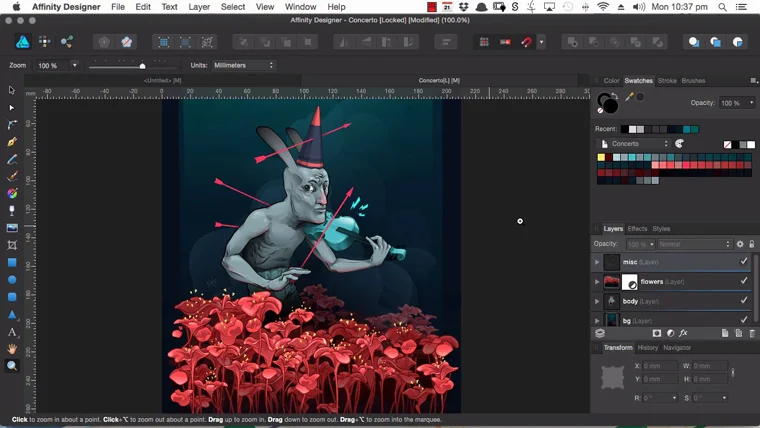Select the Pen tool
Image resolution: width=760 pixels, height=428 pixels.
coord(12,142)
